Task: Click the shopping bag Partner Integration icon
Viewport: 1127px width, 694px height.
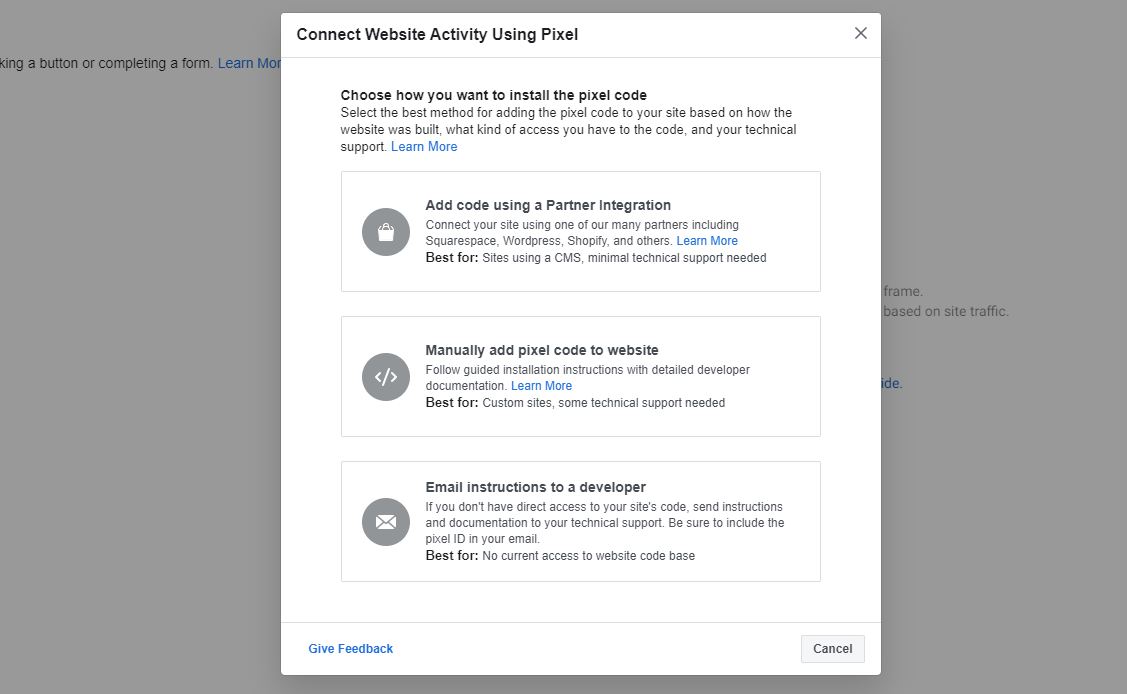Action: click(x=386, y=232)
